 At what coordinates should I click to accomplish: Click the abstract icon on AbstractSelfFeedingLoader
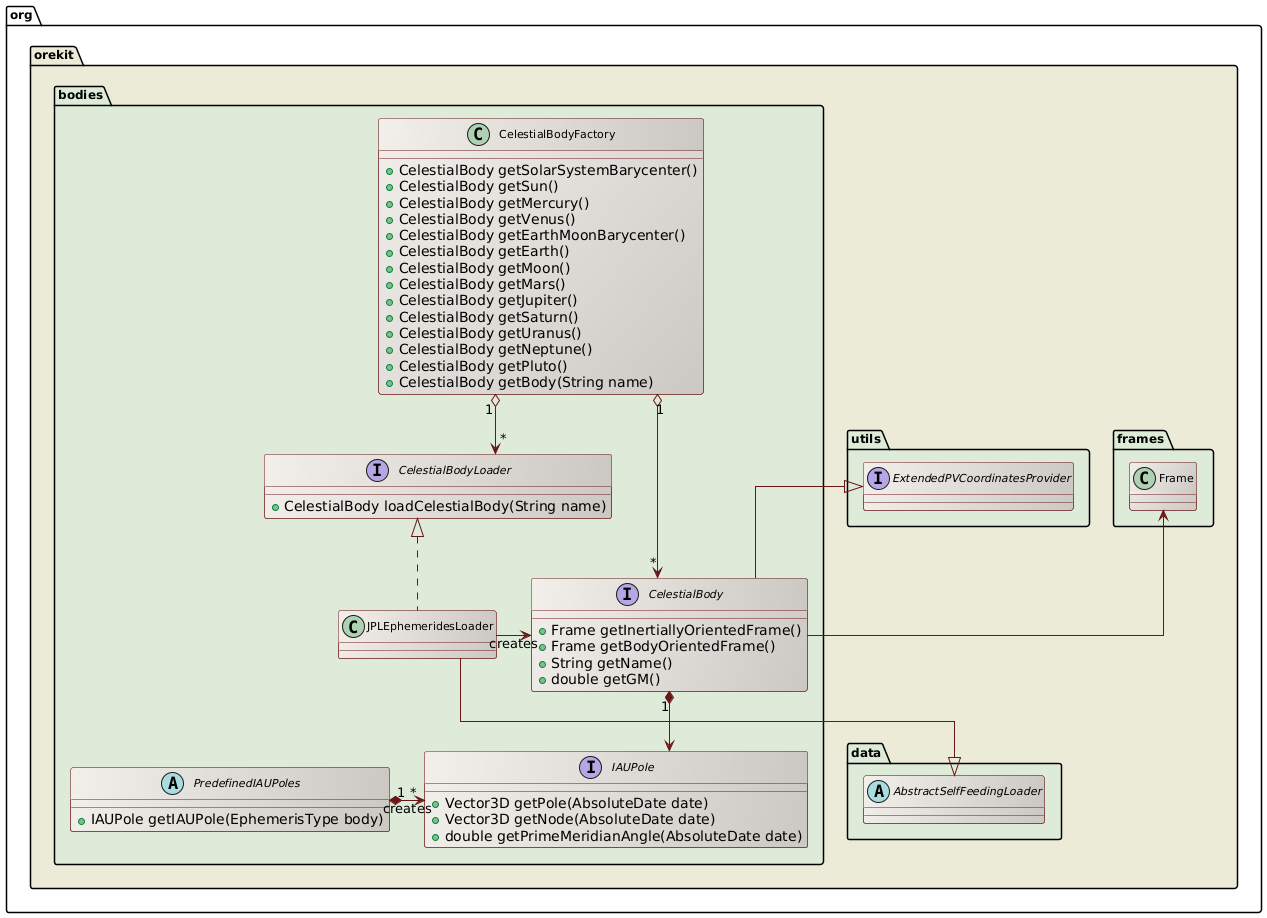[x=877, y=790]
